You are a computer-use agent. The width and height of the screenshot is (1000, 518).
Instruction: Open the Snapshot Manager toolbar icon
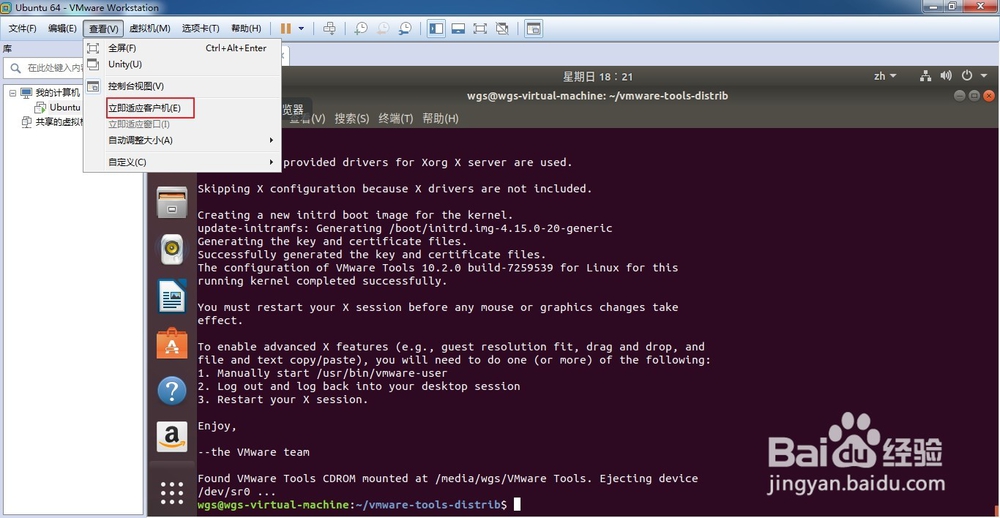coord(405,29)
